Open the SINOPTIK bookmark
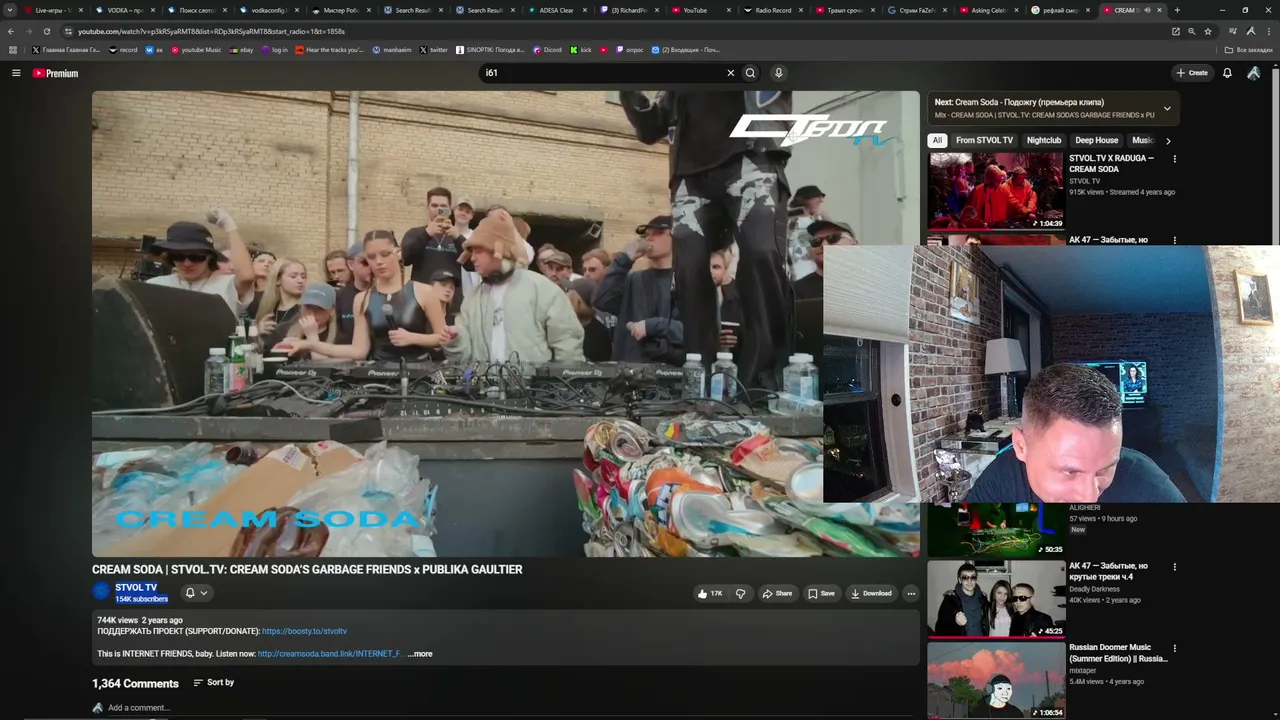This screenshot has height=720, width=1280. point(490,50)
